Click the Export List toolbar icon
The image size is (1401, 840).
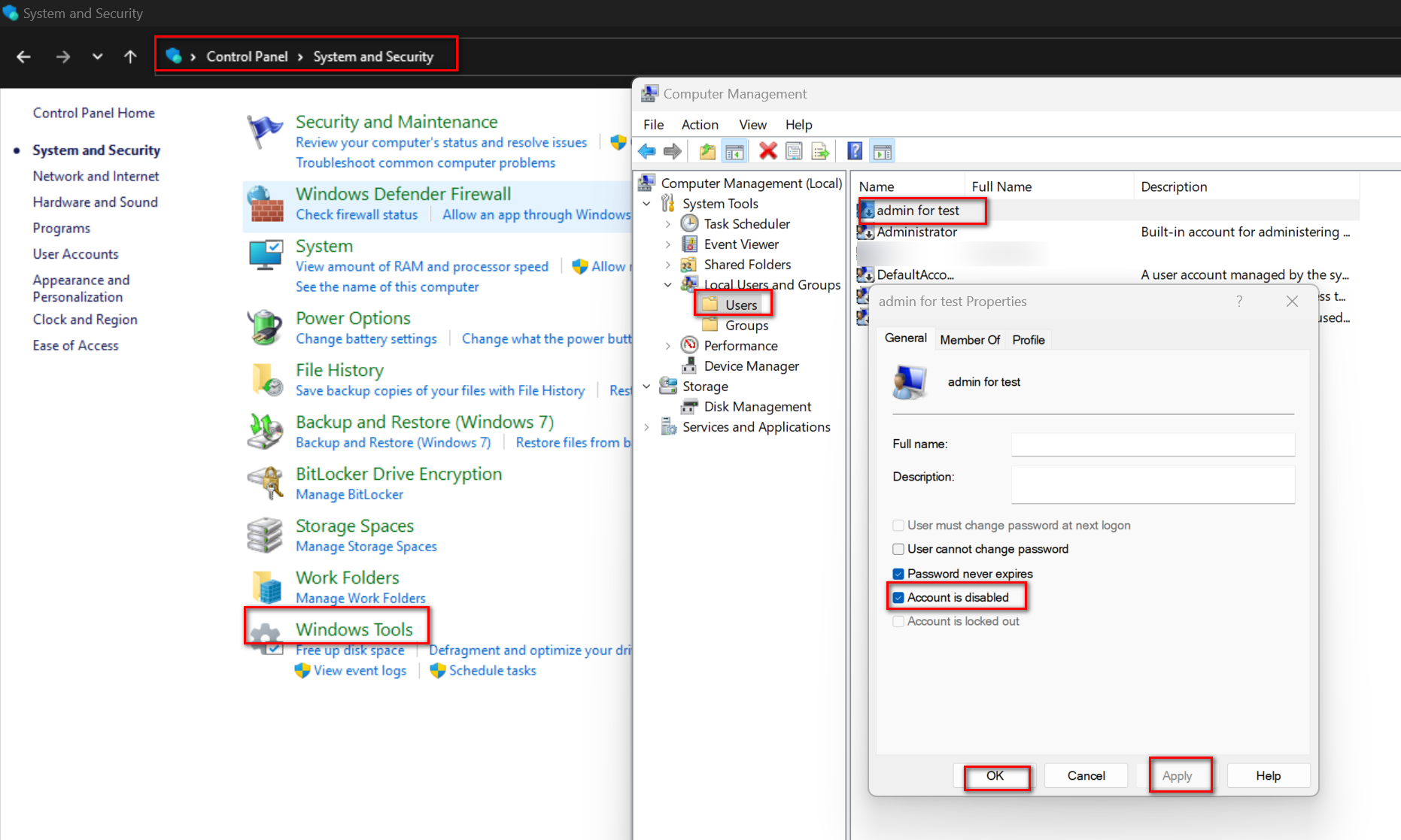[x=820, y=151]
